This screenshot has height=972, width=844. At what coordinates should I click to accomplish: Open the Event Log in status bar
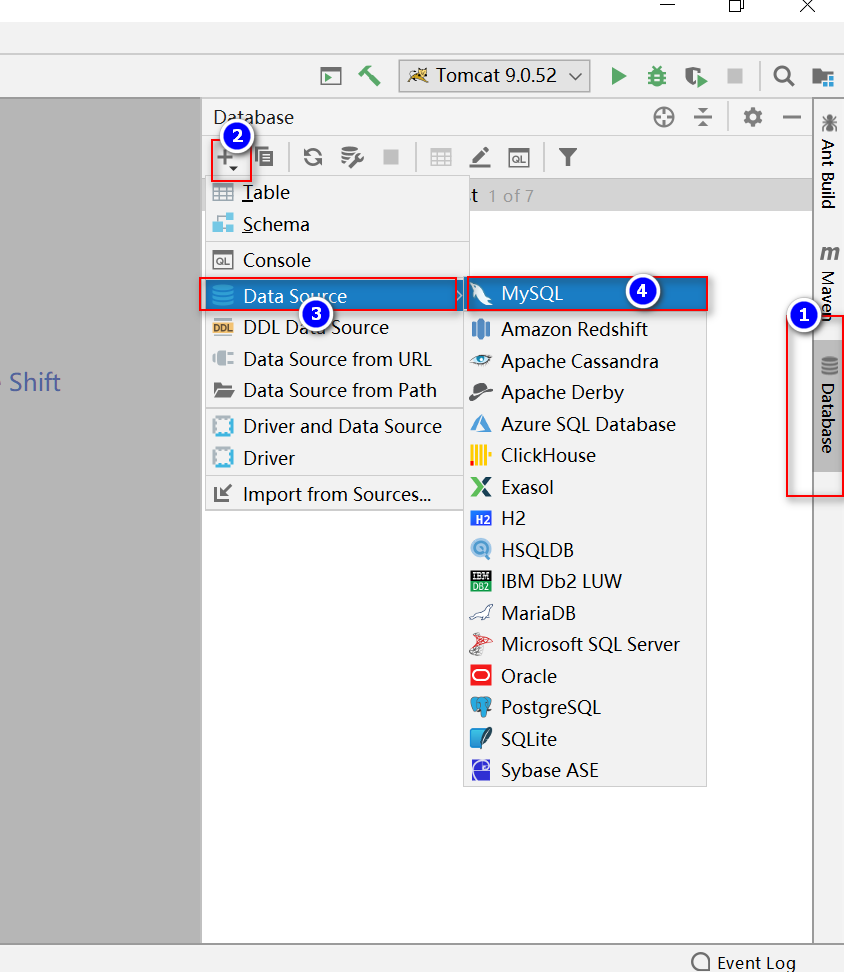point(743,962)
